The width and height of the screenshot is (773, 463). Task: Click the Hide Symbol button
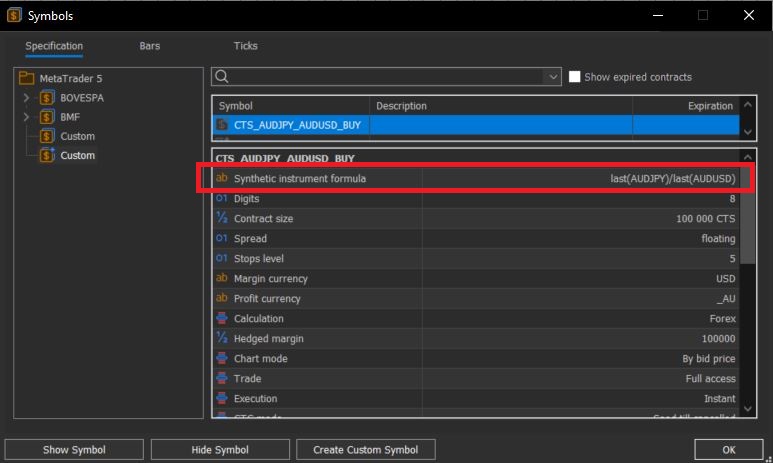click(x=220, y=450)
